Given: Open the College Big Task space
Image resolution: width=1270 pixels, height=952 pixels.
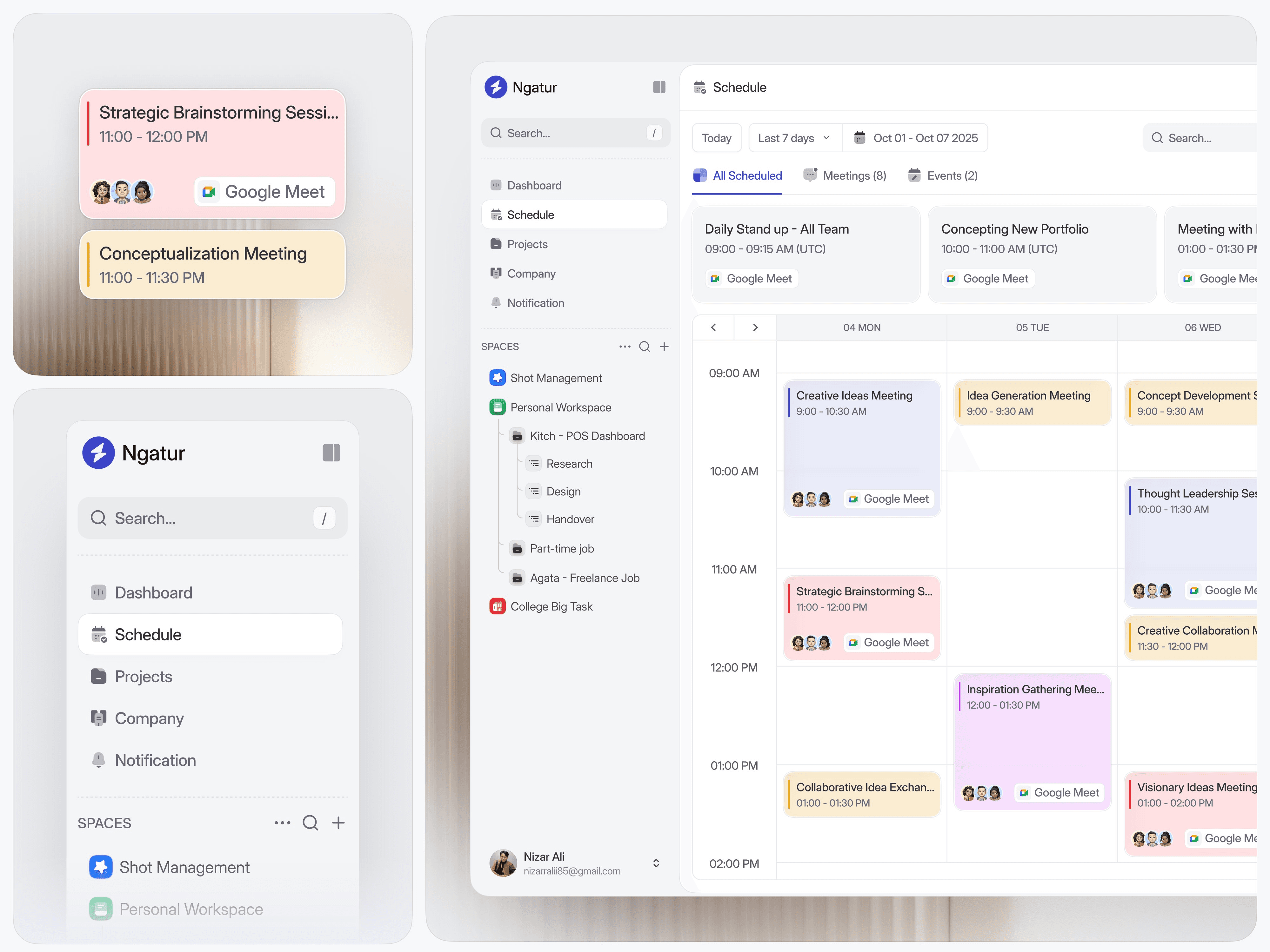Looking at the screenshot, I should pyautogui.click(x=551, y=606).
